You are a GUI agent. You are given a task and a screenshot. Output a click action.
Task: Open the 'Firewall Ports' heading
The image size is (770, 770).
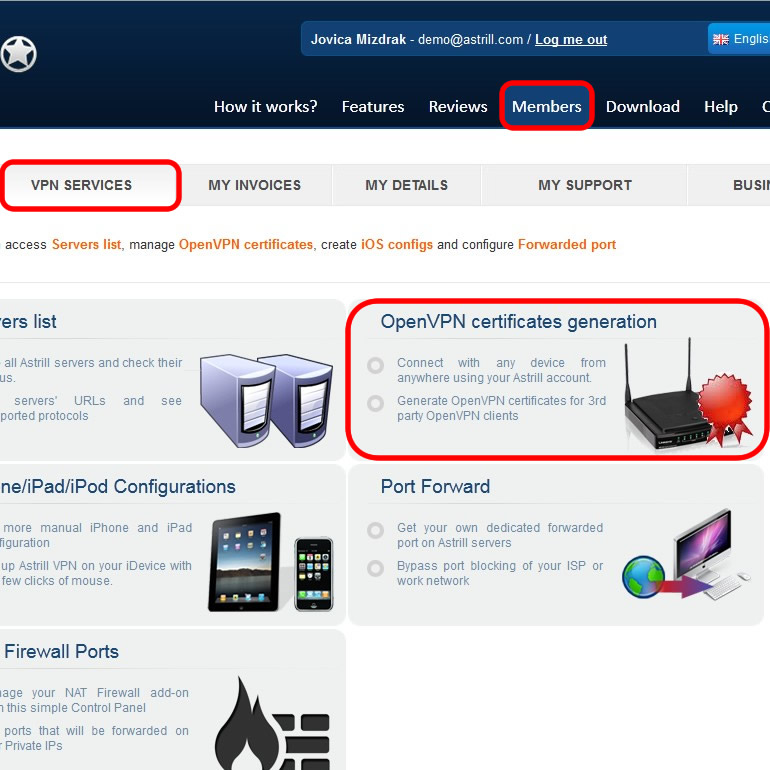coord(61,652)
